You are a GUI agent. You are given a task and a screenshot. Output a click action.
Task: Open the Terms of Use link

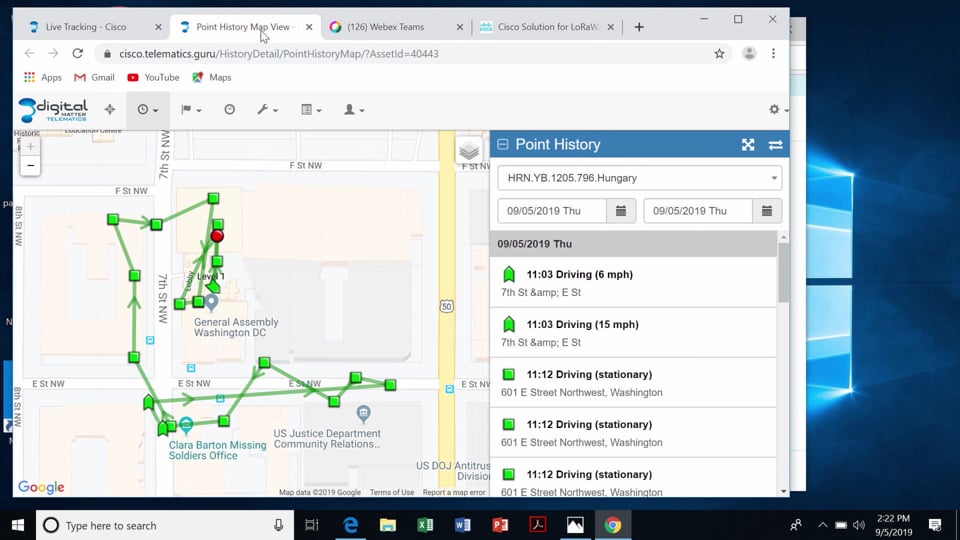[392, 492]
